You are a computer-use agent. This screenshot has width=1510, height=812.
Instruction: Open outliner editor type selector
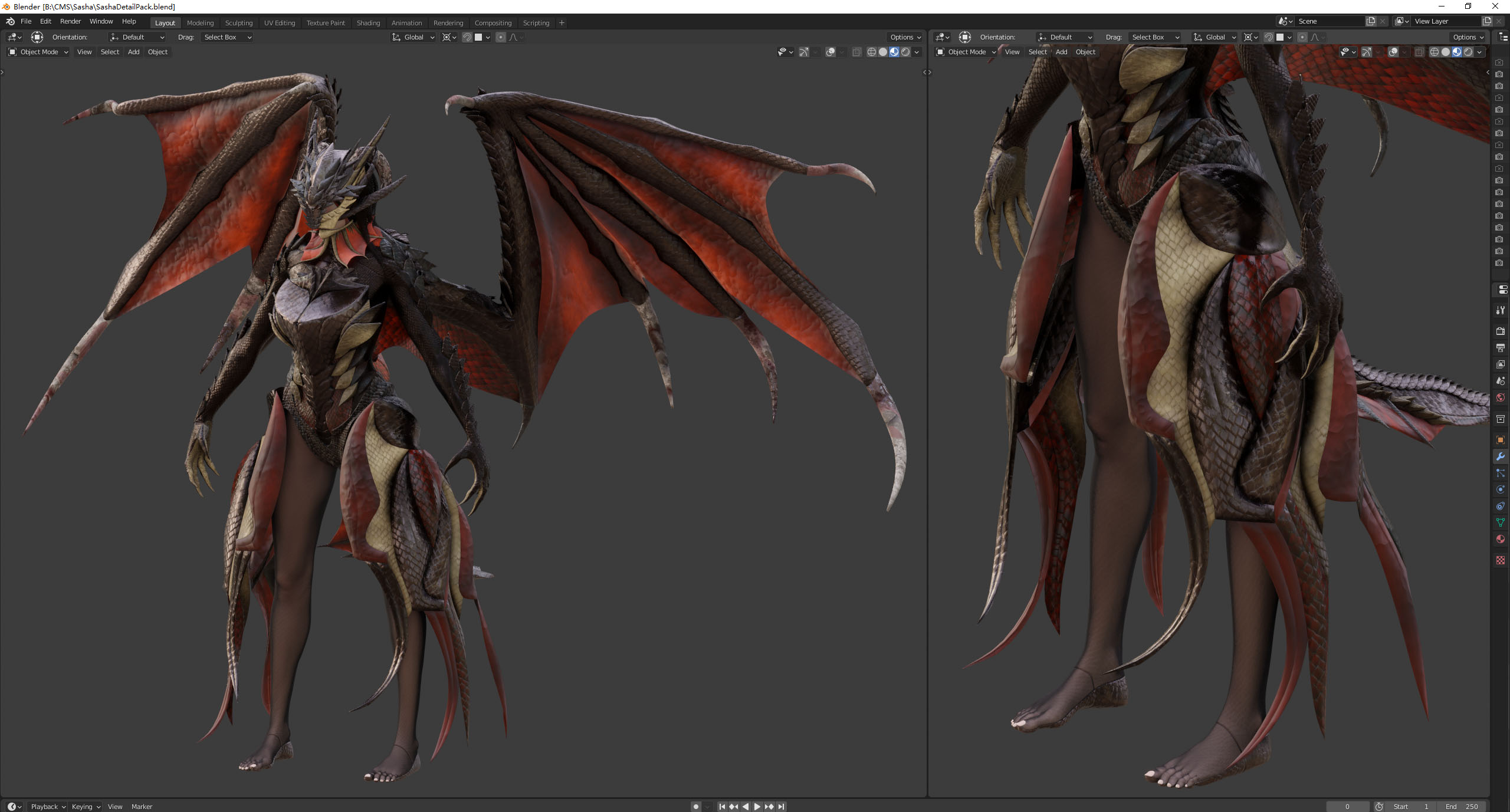[1503, 37]
